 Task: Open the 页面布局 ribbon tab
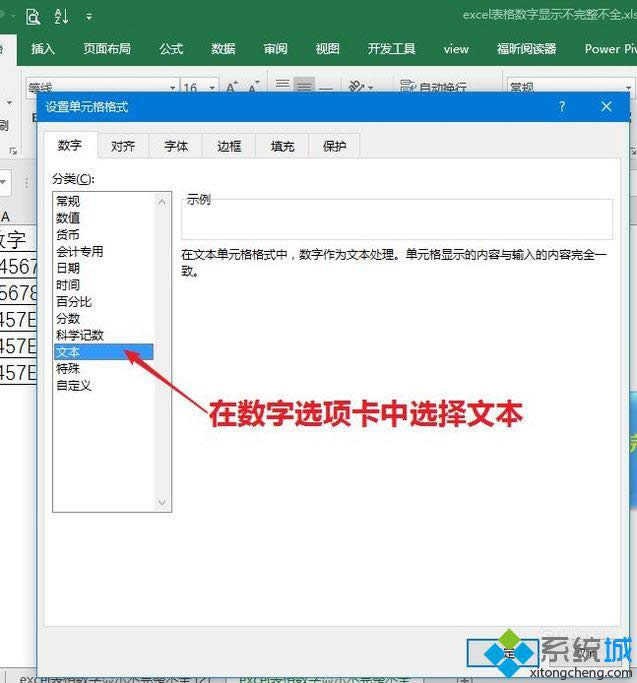107,48
